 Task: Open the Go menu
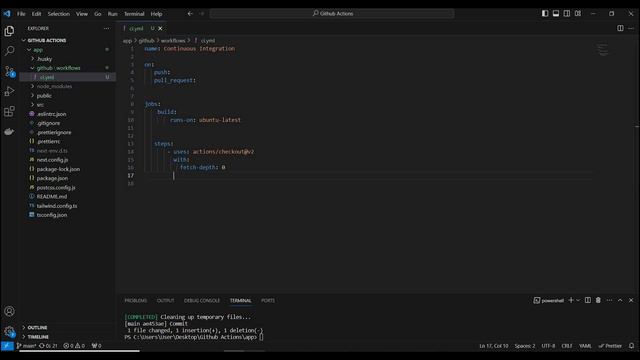[98, 14]
